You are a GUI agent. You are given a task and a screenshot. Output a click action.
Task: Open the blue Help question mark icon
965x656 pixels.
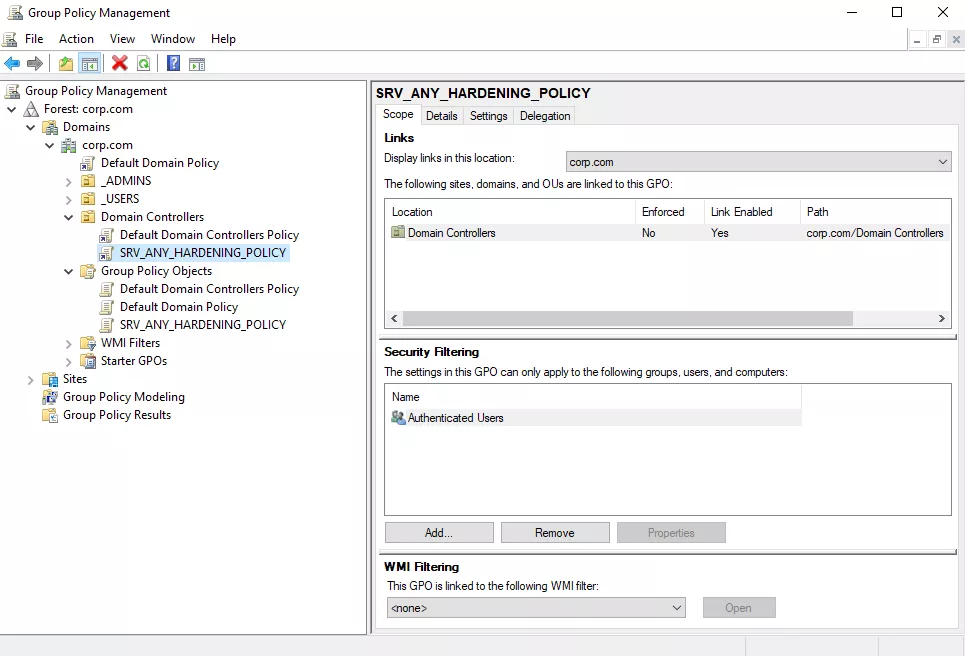[x=174, y=63]
